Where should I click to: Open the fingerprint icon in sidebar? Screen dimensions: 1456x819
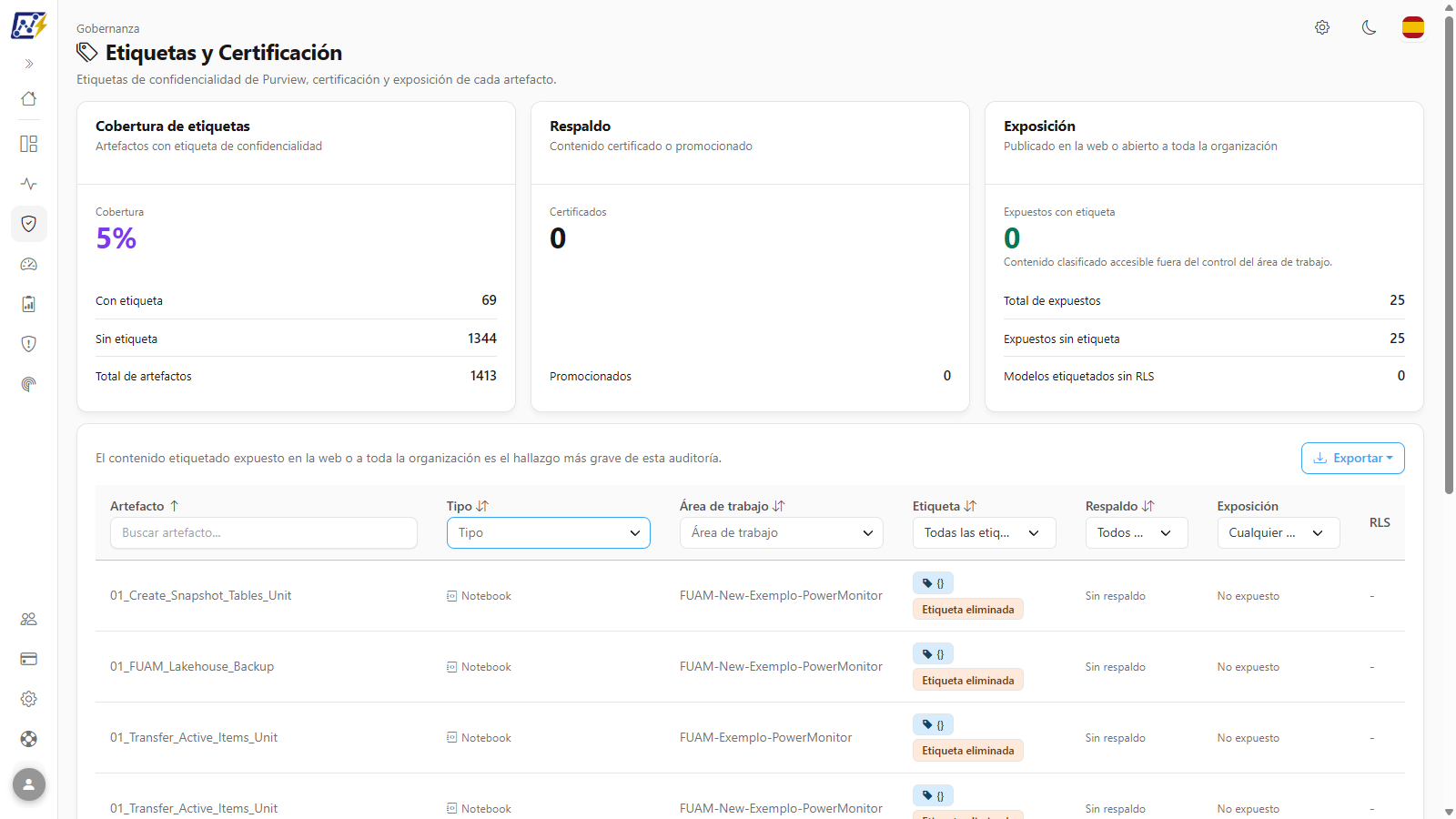29,384
